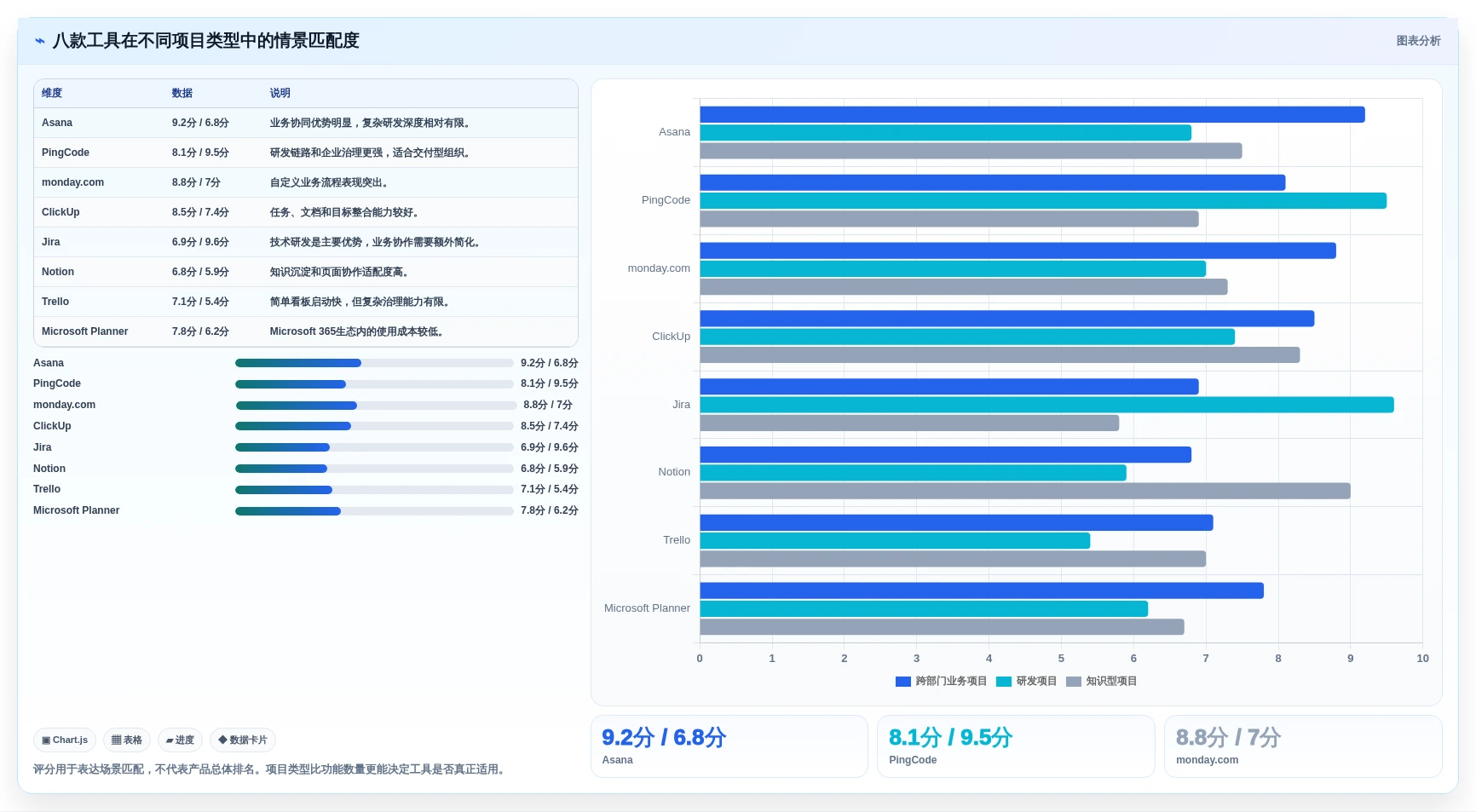This screenshot has height=812, width=1476.
Task: Open the PingCode data card showing 8.1分 / 9.5分
Action: [x=1016, y=746]
